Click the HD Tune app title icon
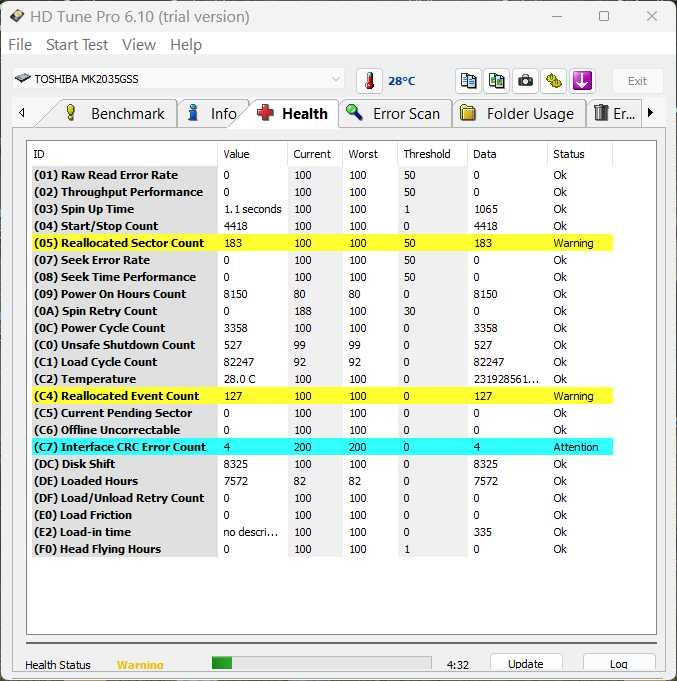The width and height of the screenshot is (677, 681). (x=17, y=17)
